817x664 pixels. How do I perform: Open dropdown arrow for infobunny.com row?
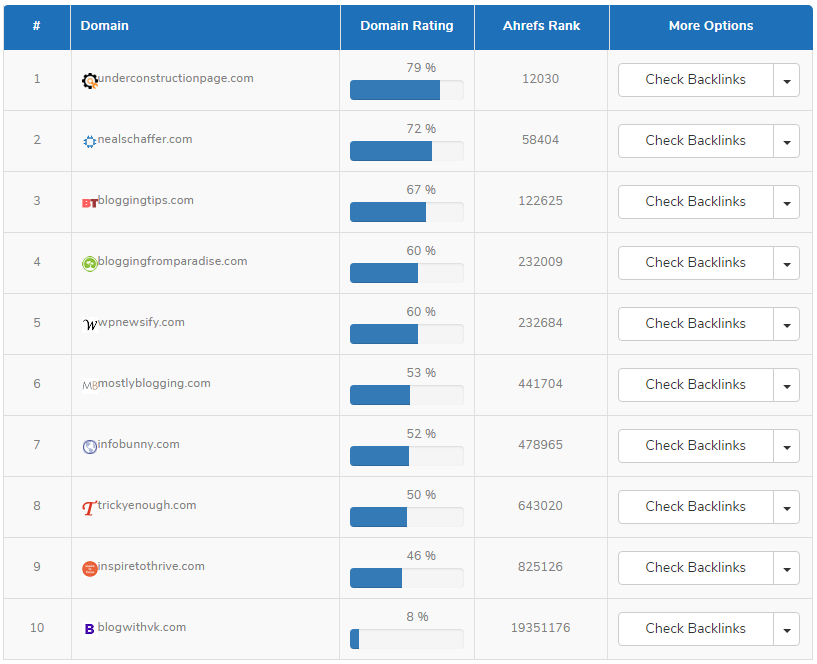click(x=787, y=446)
